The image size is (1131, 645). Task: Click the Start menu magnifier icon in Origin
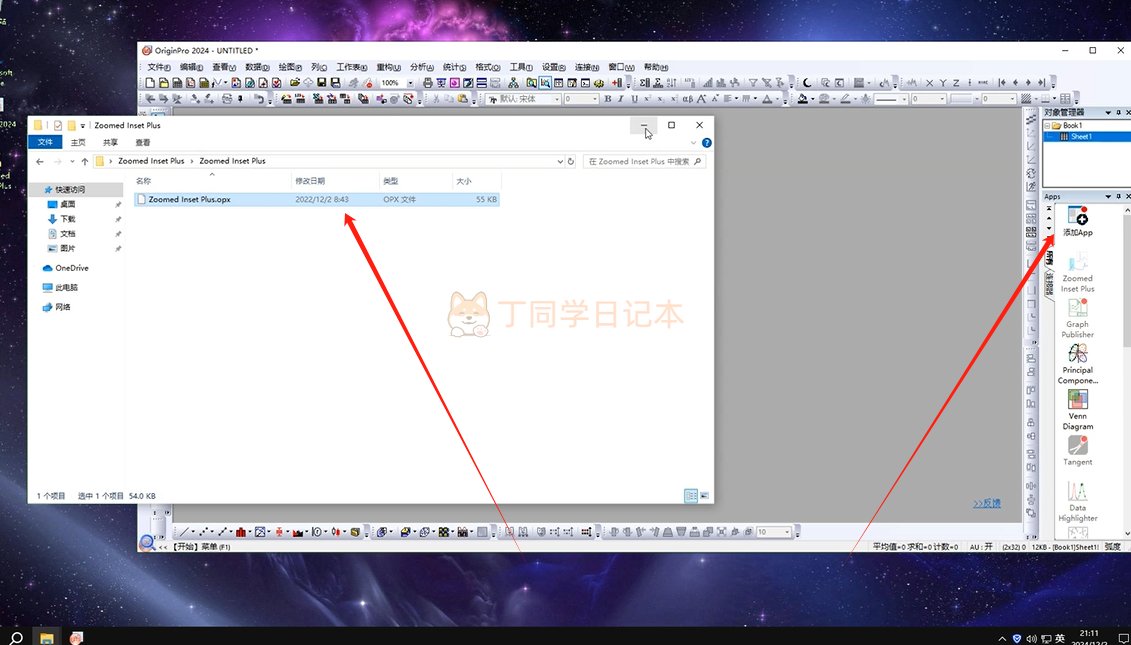pos(146,542)
